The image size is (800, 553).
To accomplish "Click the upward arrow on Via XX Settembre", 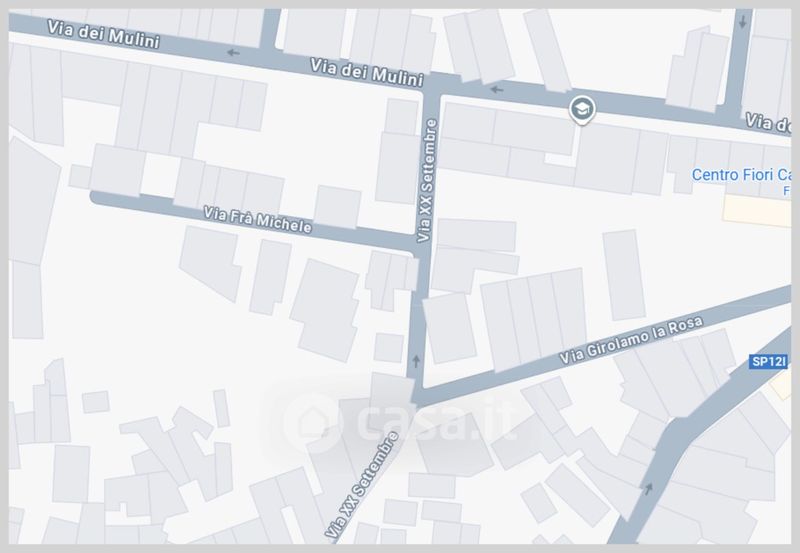I will (x=415, y=360).
